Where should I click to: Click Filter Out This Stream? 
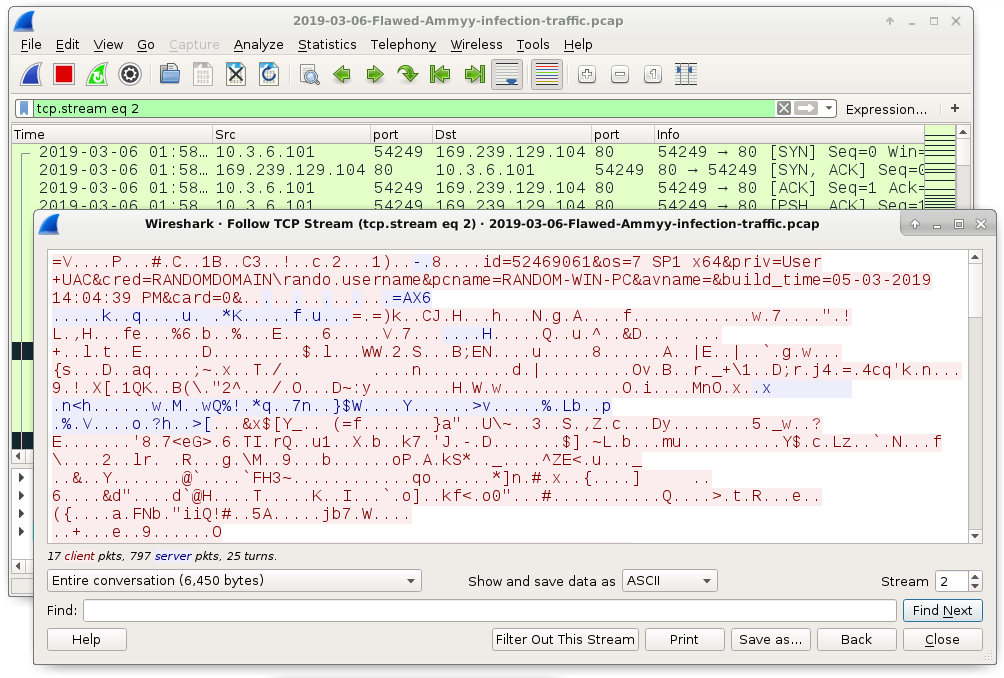(x=565, y=640)
